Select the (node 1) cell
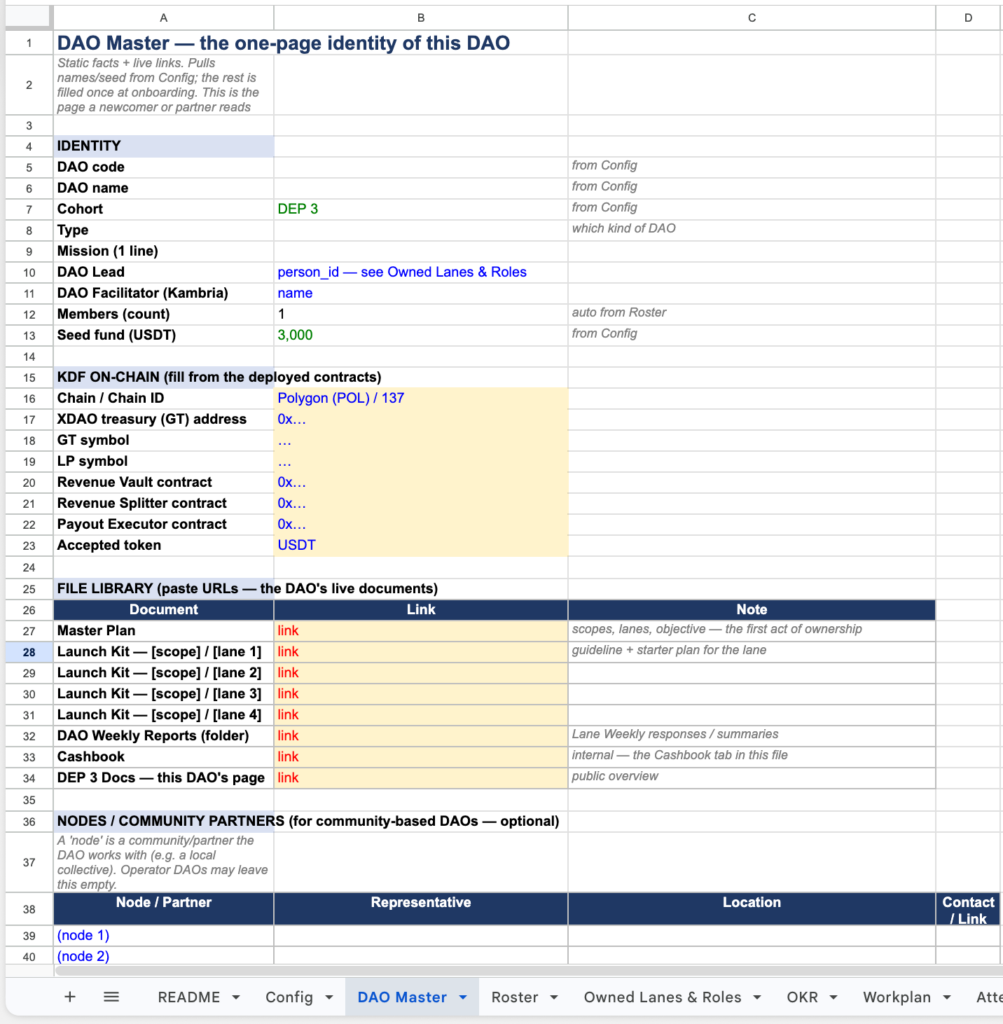Image resolution: width=1003 pixels, height=1024 pixels. point(163,935)
